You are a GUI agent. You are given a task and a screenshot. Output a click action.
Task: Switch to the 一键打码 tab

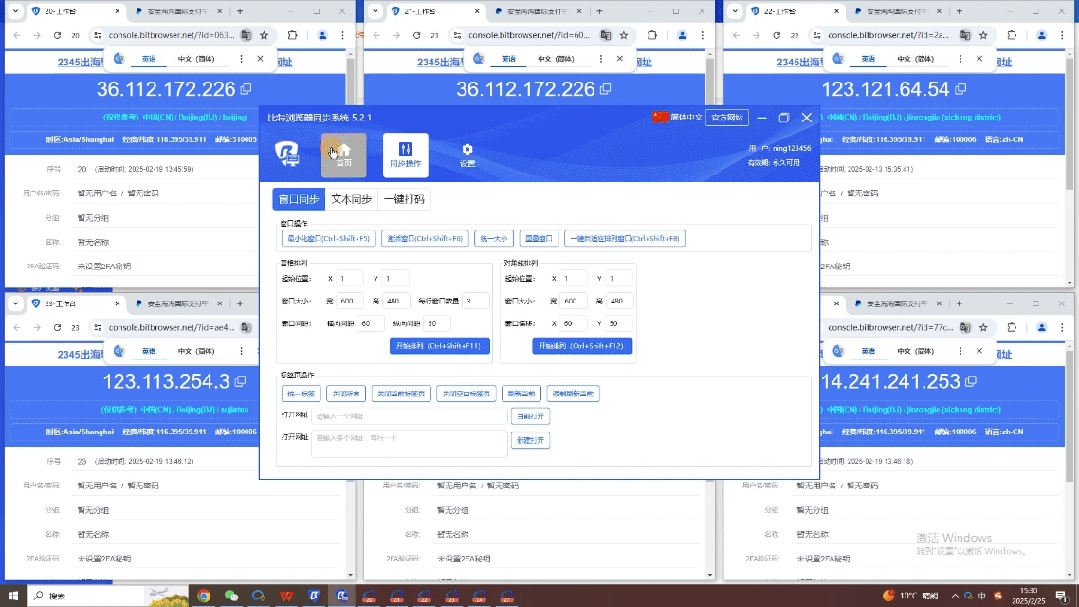pyautogui.click(x=404, y=199)
